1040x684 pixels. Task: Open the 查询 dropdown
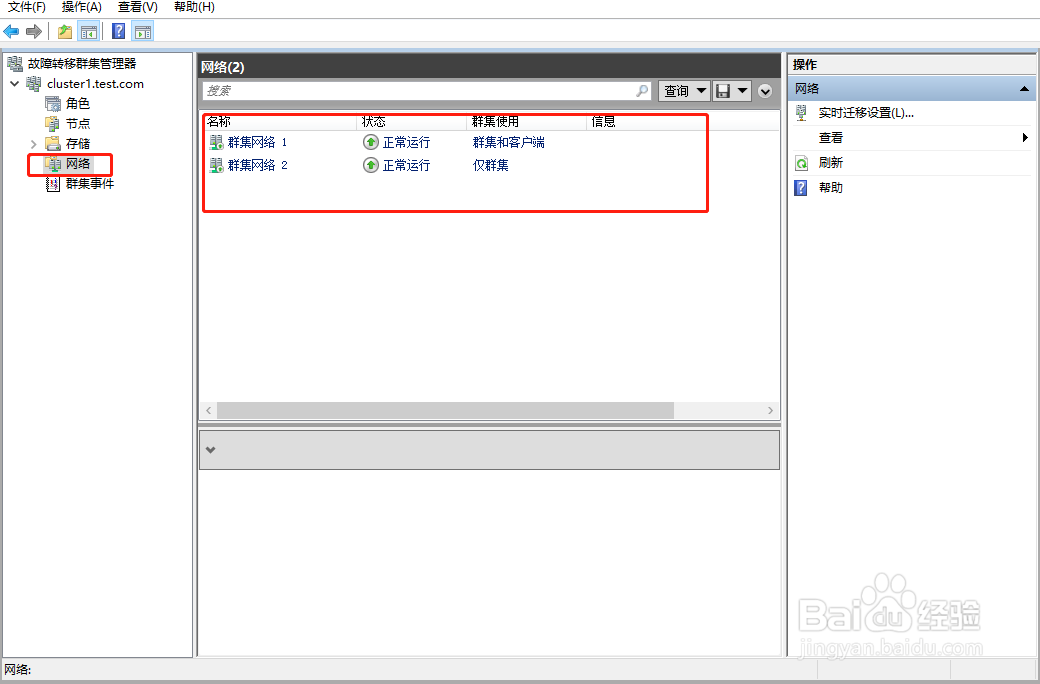pyautogui.click(x=683, y=90)
